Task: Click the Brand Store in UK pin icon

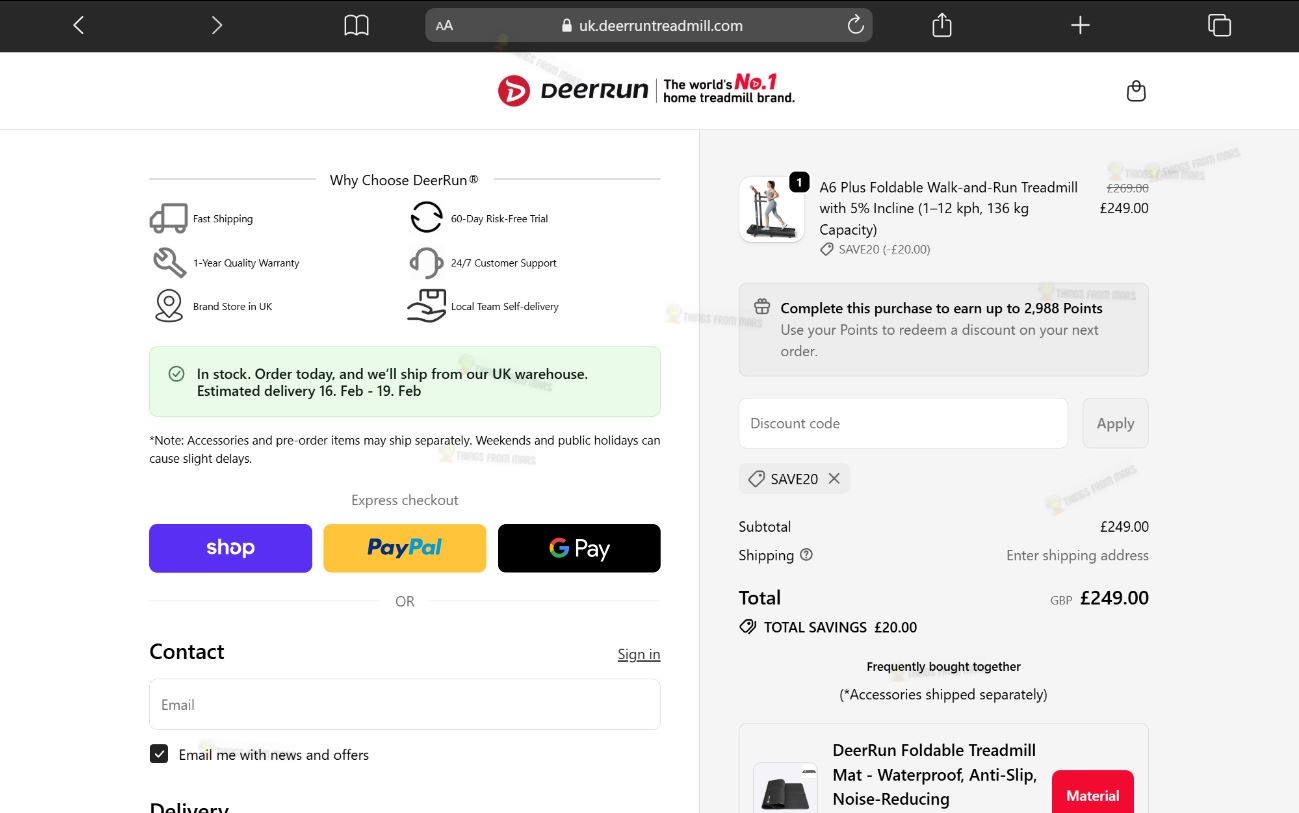Action: click(169, 306)
